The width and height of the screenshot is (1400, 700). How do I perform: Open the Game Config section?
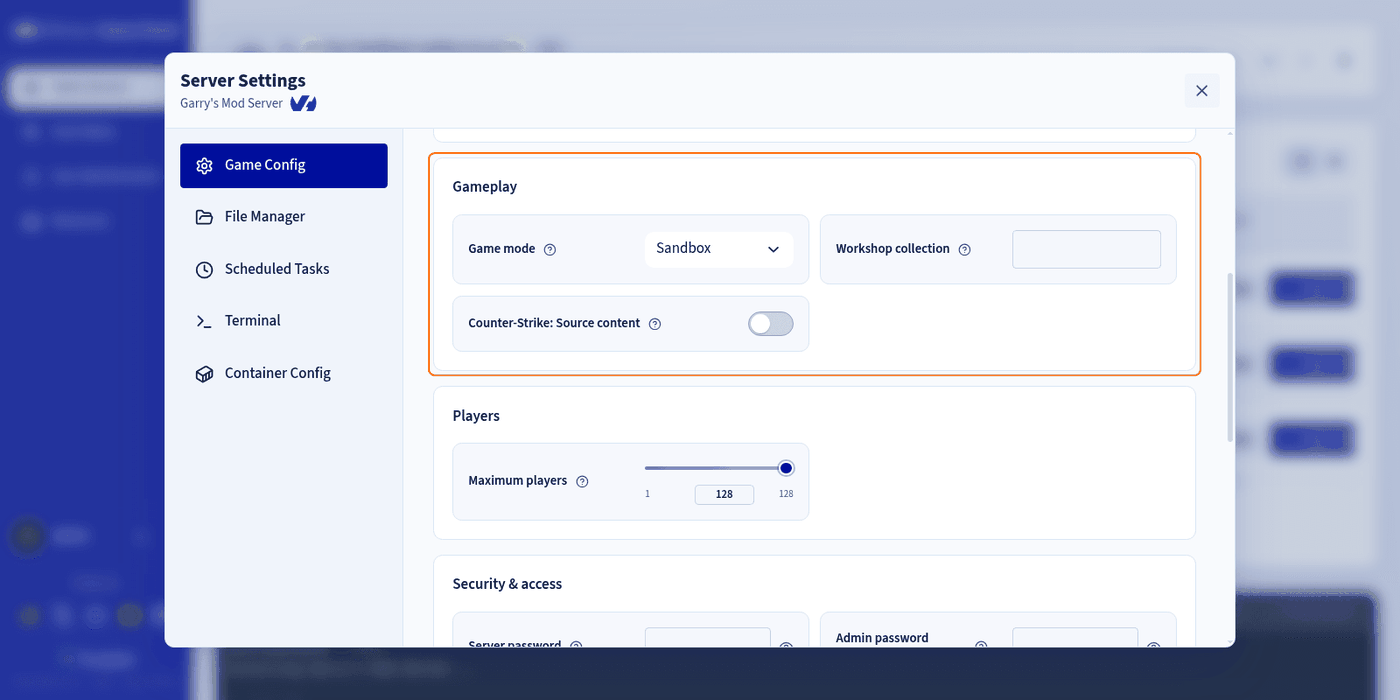284,166
